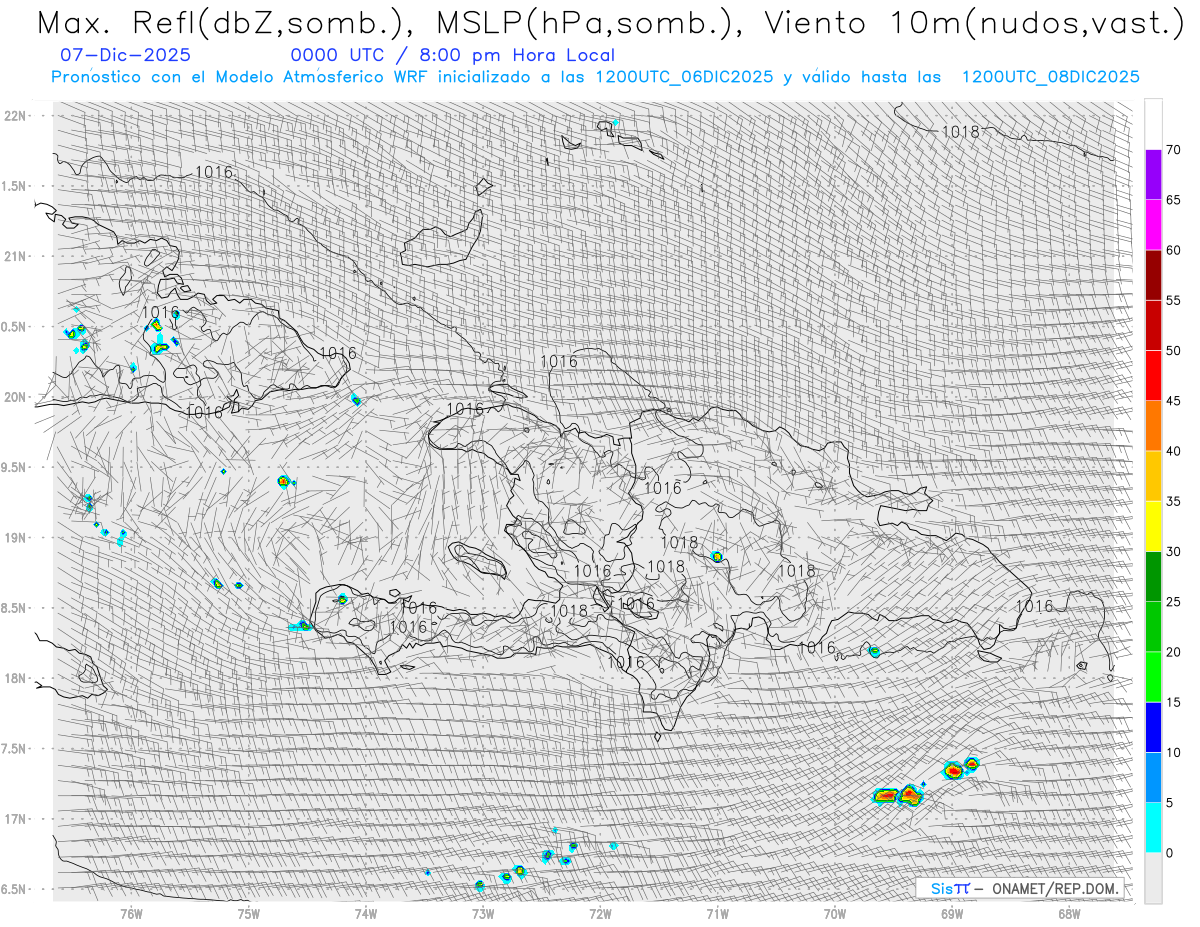Click legend value 25 on the color scale
The image size is (1200, 927).
tap(1174, 601)
